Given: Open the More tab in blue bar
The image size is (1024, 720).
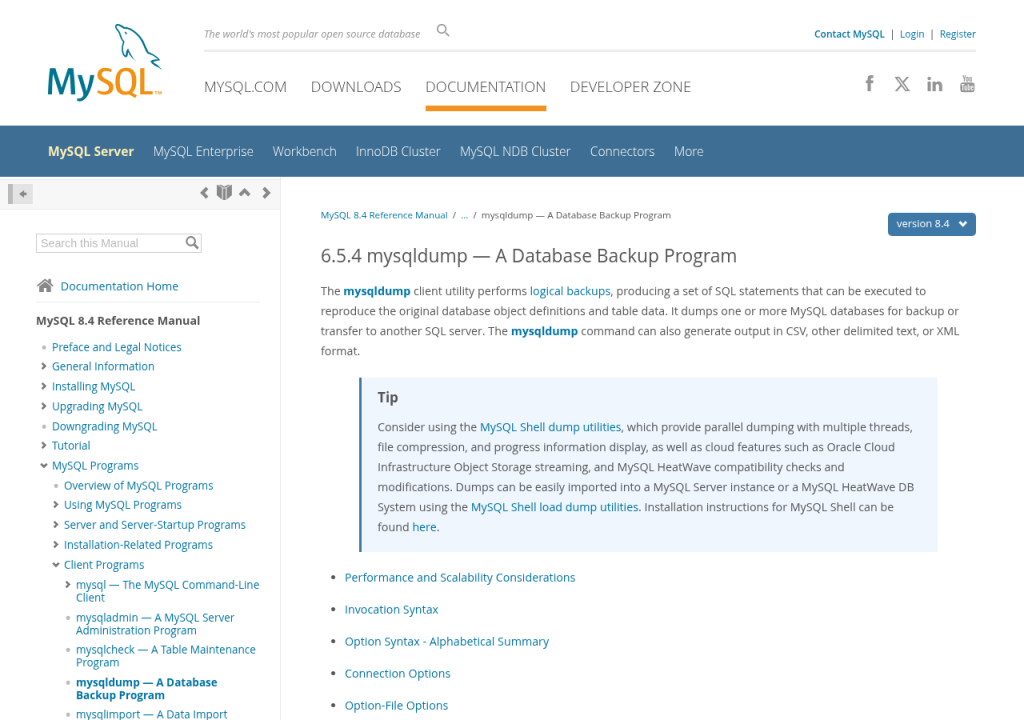Looking at the screenshot, I should pos(688,152).
